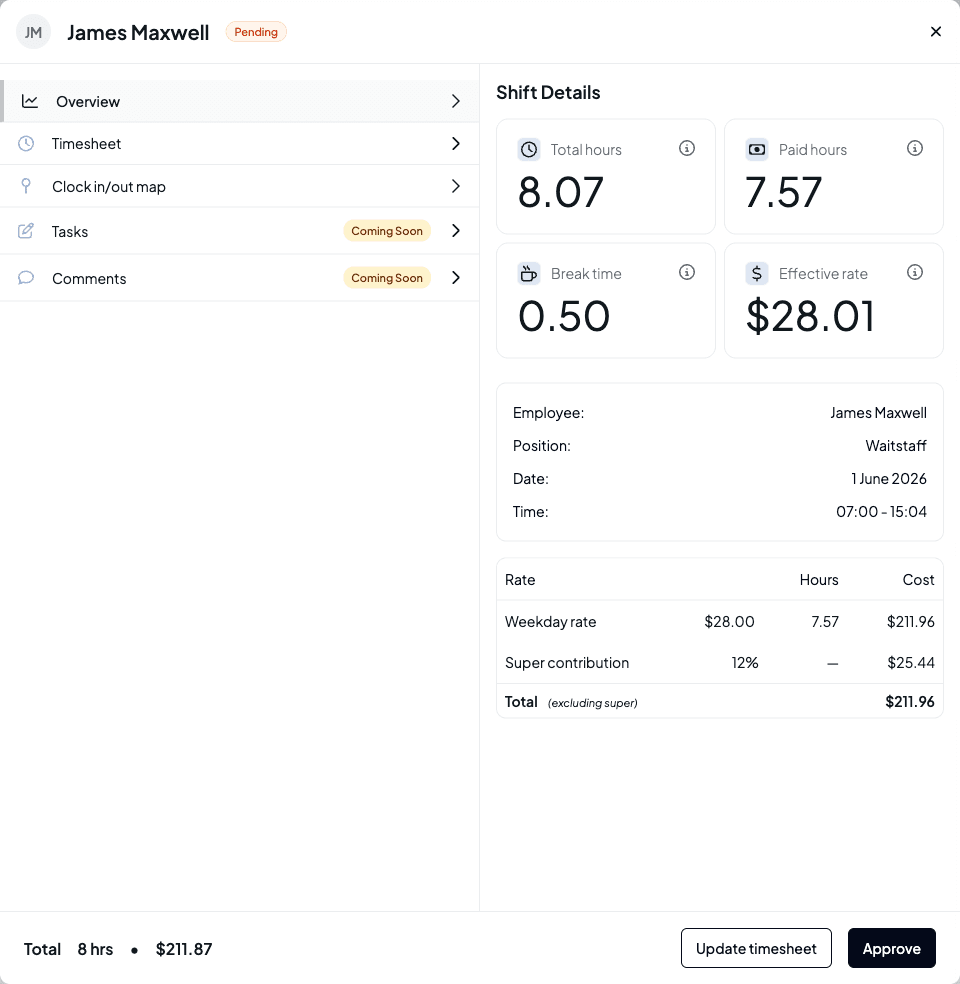This screenshot has width=960, height=984.
Task: Click the Total hours clock icon
Action: (x=529, y=149)
